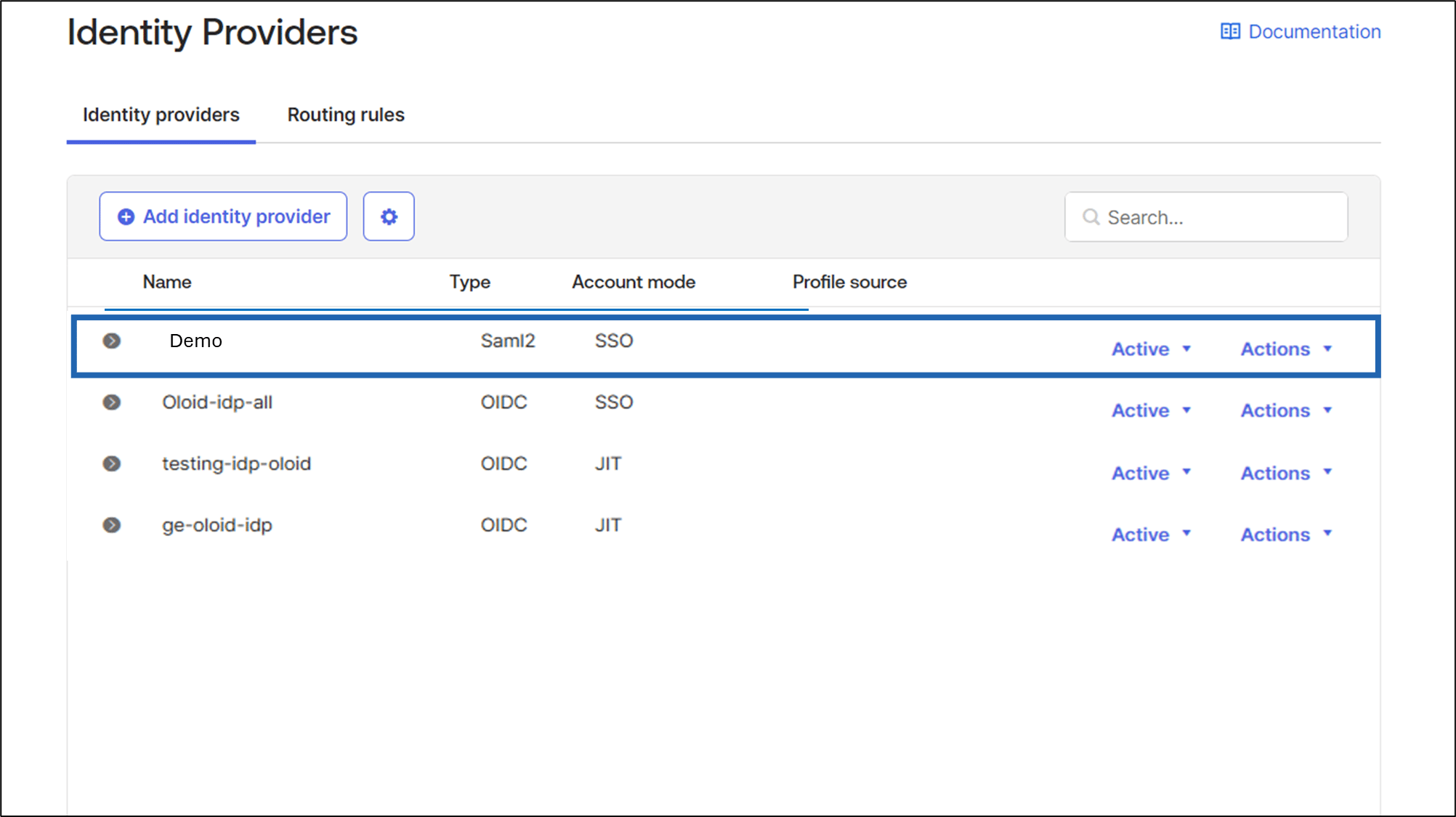Click the JIT account mode for testing-idp-oloid
1456x817 pixels.
(608, 463)
